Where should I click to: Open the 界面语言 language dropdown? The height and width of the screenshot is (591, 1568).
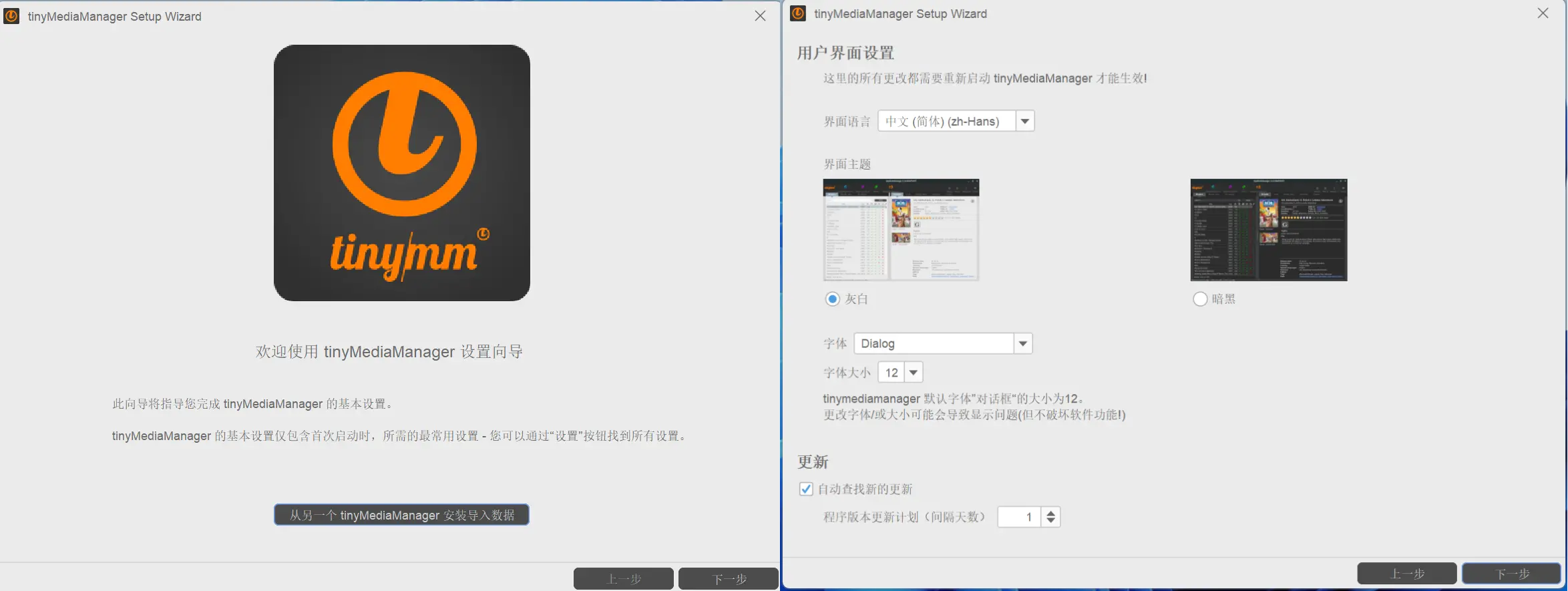(x=956, y=121)
